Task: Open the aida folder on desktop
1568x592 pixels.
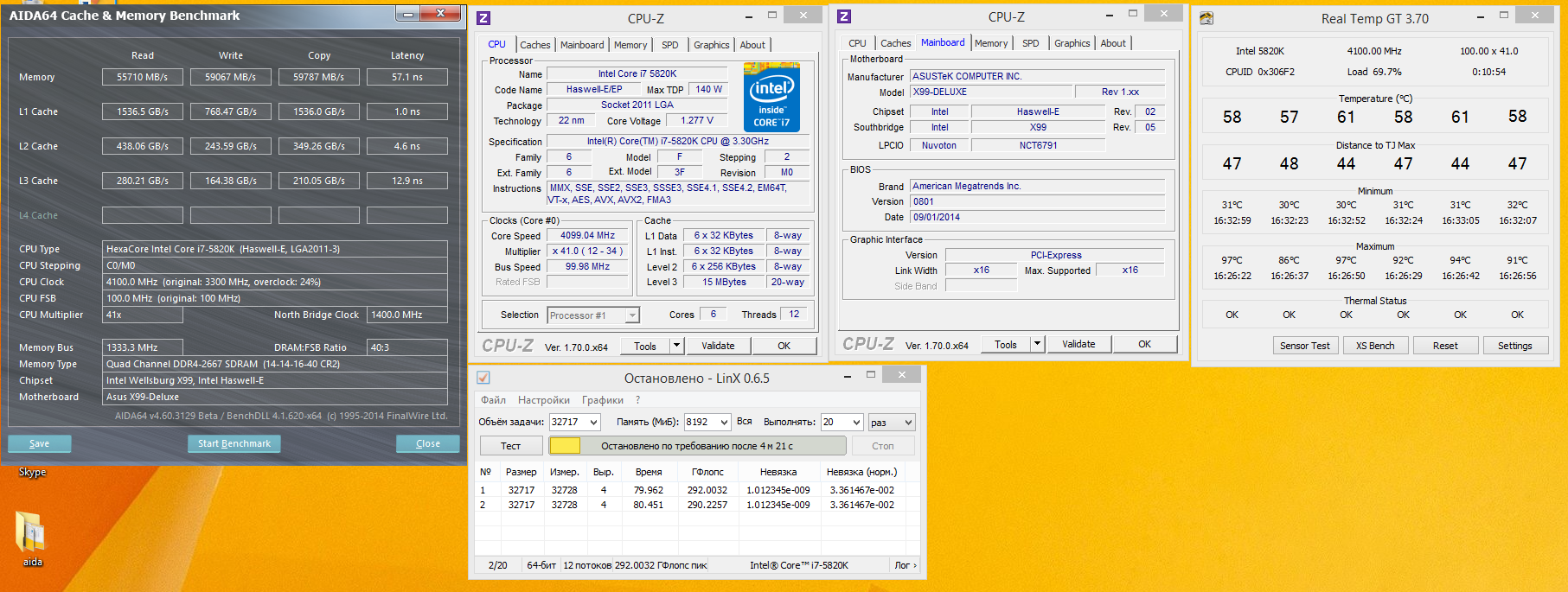Action: coord(32,538)
